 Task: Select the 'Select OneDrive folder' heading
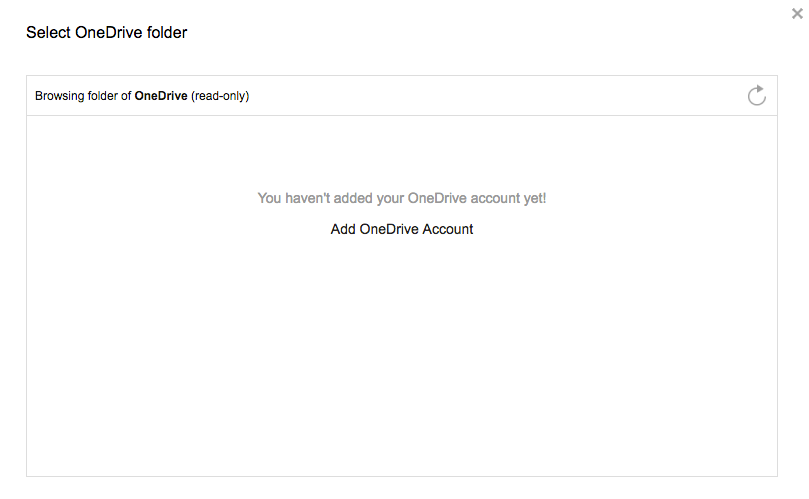point(106,33)
